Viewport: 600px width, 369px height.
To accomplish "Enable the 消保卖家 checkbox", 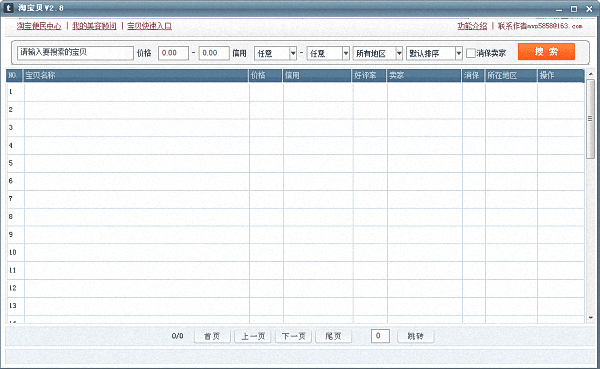I will tap(471, 53).
